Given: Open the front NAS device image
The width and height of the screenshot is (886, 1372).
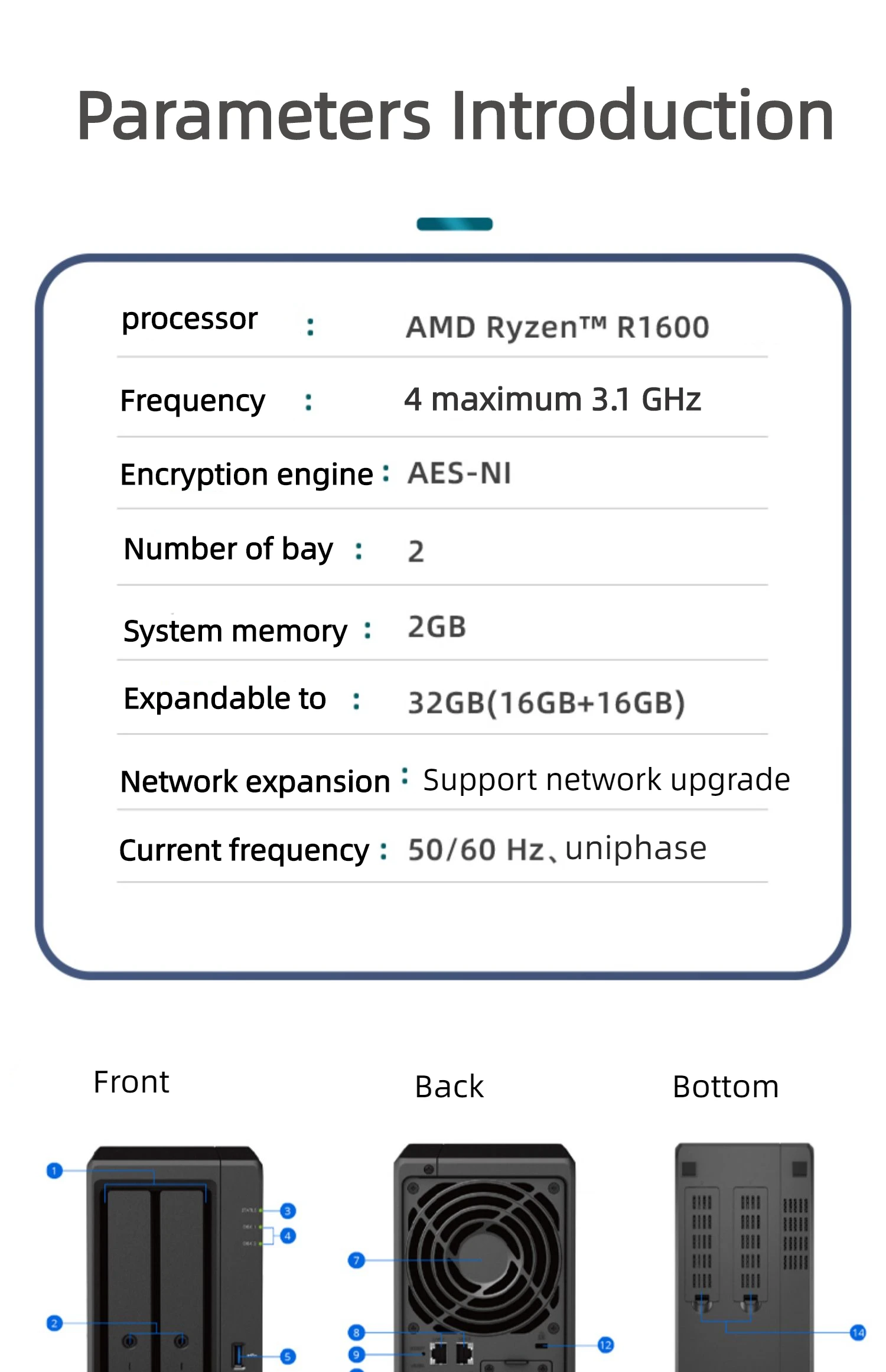Looking at the screenshot, I should click(175, 1259).
